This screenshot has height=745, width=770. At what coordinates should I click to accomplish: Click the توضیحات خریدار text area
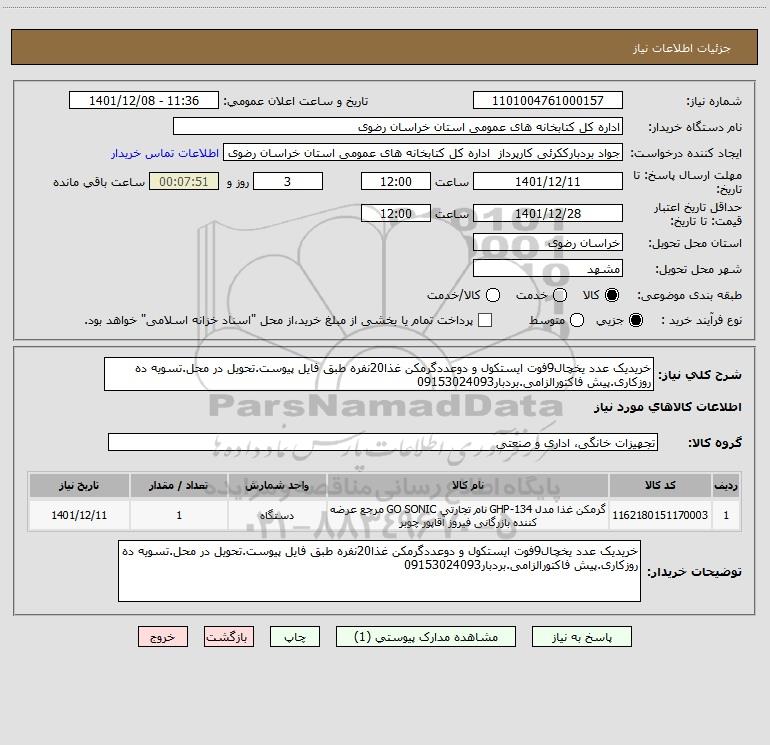(x=379, y=571)
